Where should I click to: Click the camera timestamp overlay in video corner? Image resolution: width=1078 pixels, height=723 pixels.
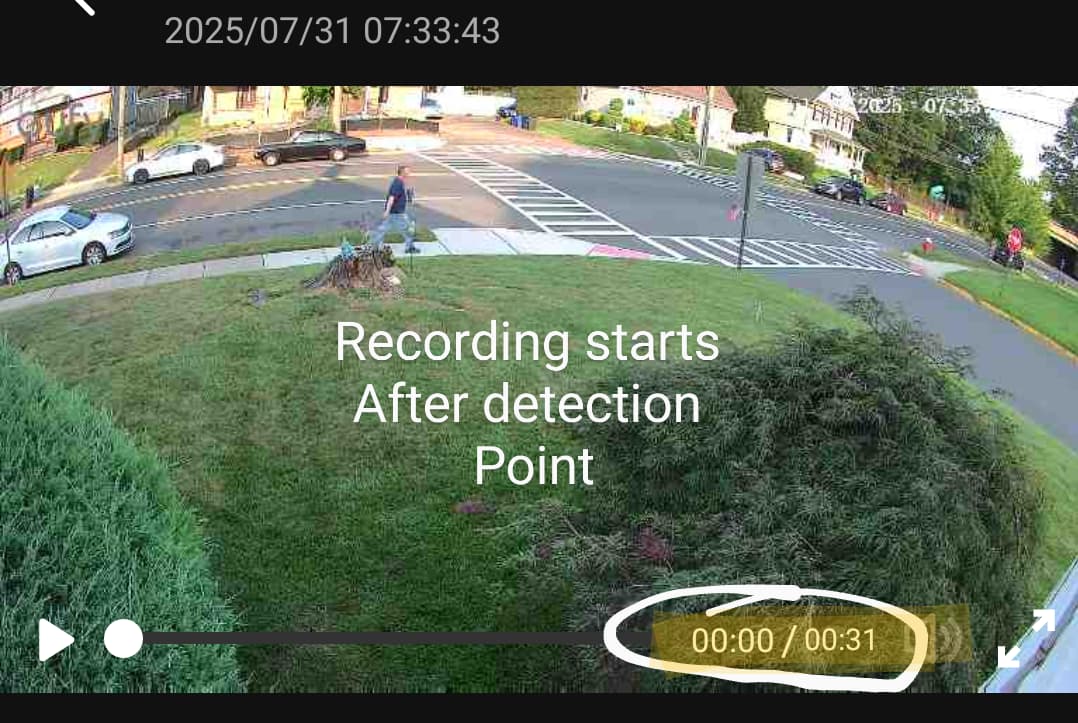click(x=918, y=105)
